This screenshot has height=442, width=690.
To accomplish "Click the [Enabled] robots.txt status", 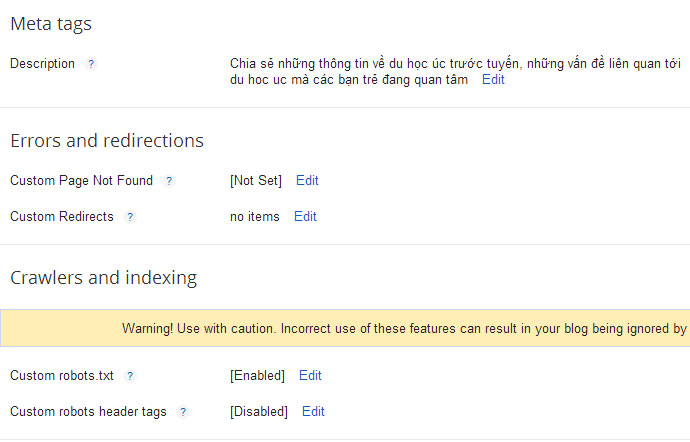I will (x=257, y=376).
